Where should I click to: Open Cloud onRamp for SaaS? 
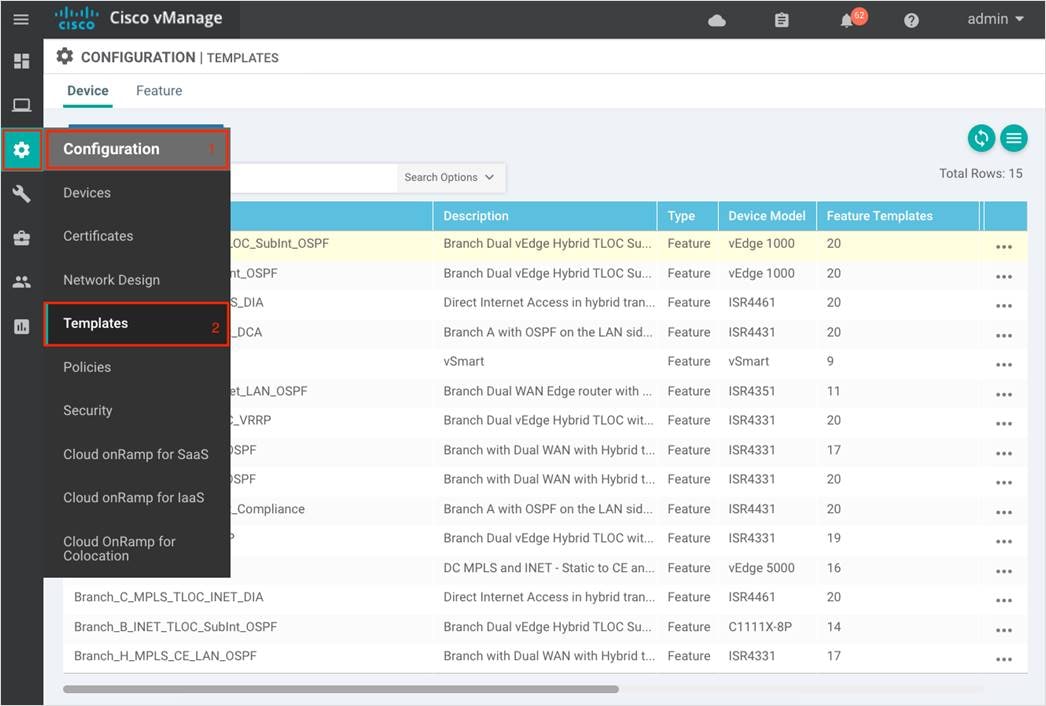click(x=137, y=454)
